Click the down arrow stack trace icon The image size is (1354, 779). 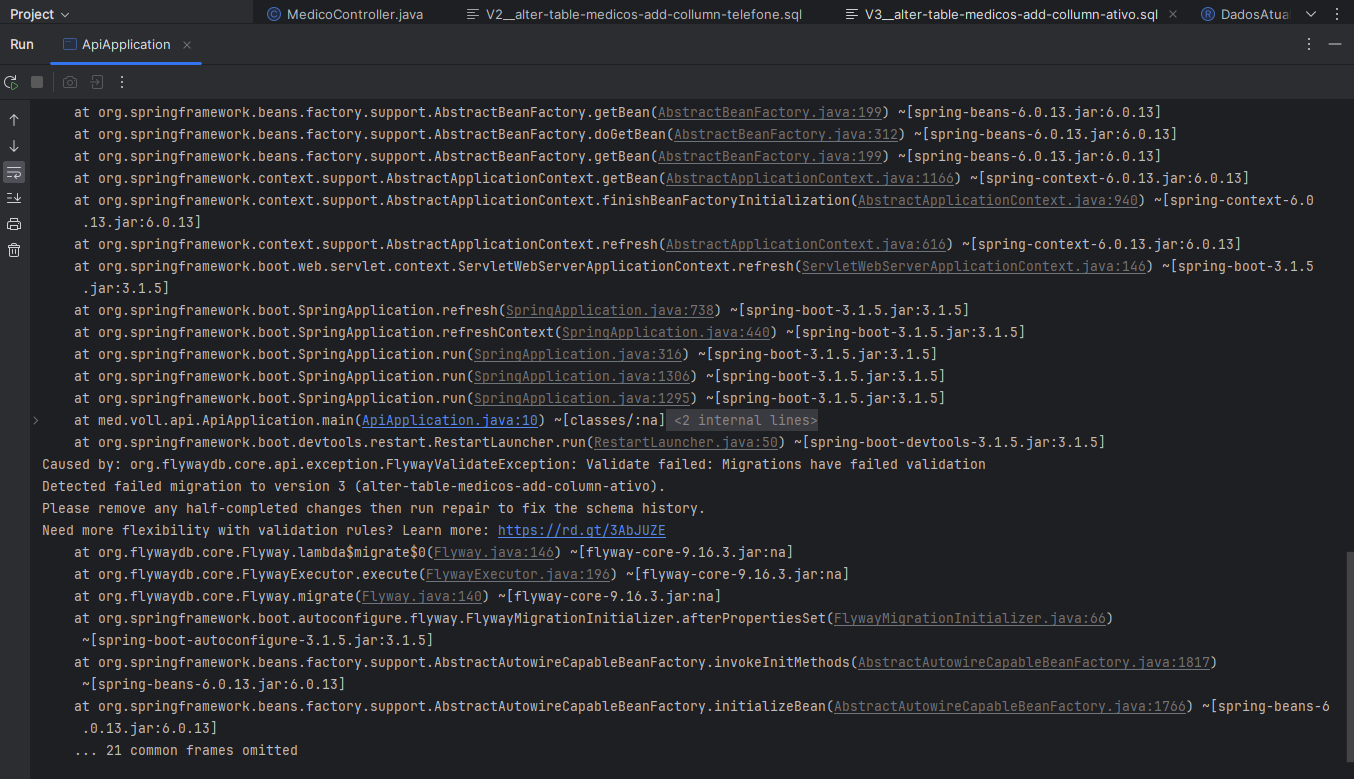(14, 146)
